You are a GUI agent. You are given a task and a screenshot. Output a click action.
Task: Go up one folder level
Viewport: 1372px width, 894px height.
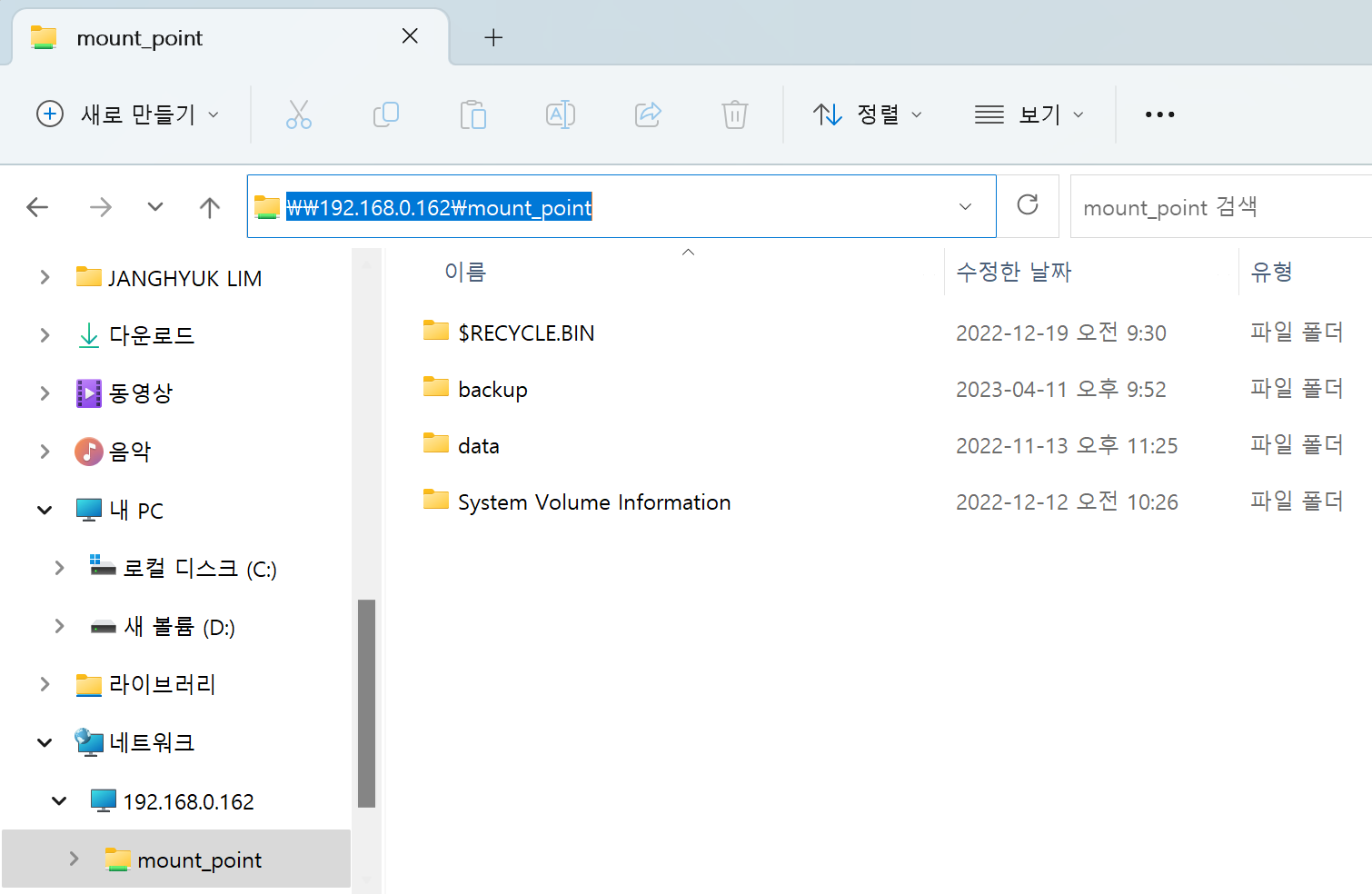(x=210, y=207)
